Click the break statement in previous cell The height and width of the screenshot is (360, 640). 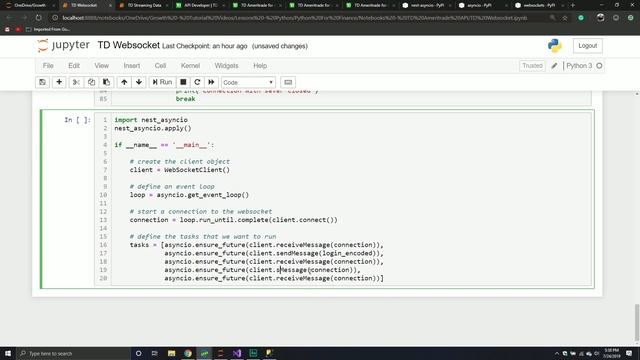click(x=185, y=99)
